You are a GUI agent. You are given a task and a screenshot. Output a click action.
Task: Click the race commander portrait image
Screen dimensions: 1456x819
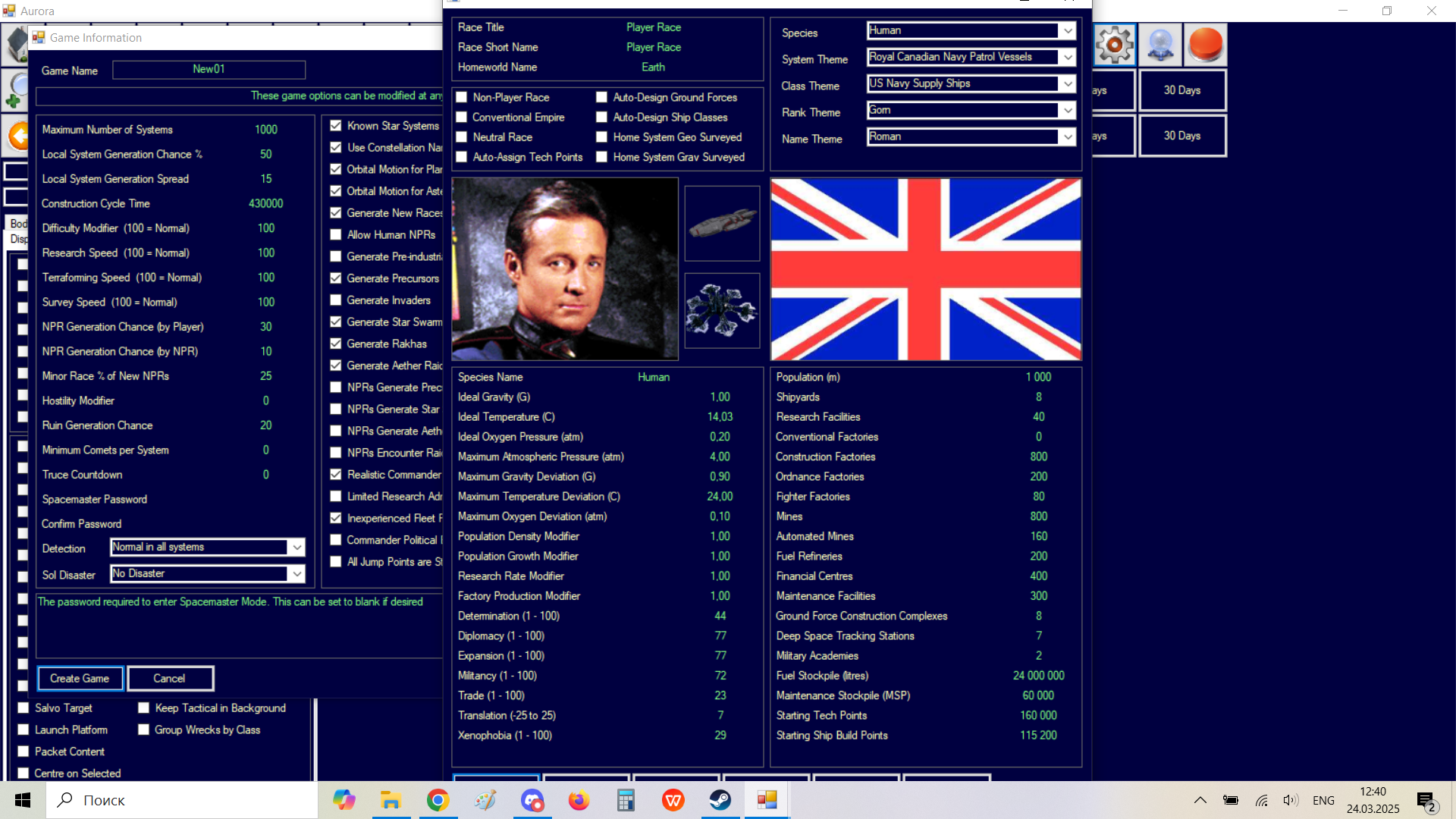(564, 269)
